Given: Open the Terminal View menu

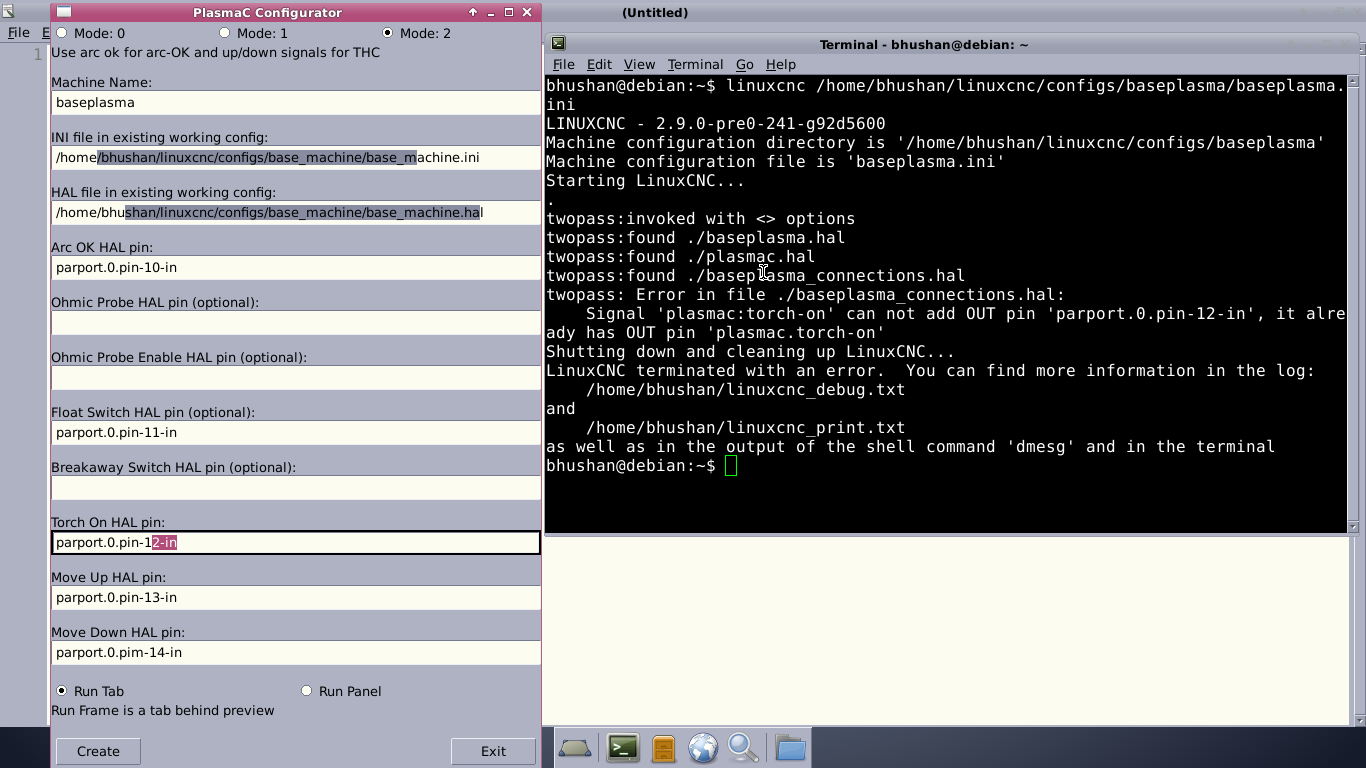Looking at the screenshot, I should click(639, 64).
